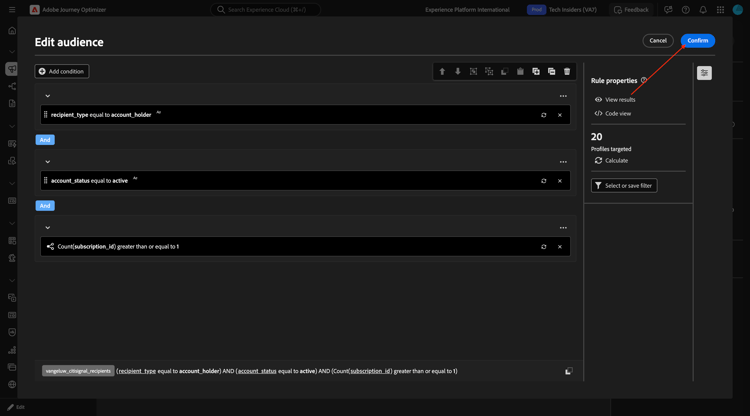Image resolution: width=750 pixels, height=416 pixels.
Task: Click View results
Action: tap(615, 99)
